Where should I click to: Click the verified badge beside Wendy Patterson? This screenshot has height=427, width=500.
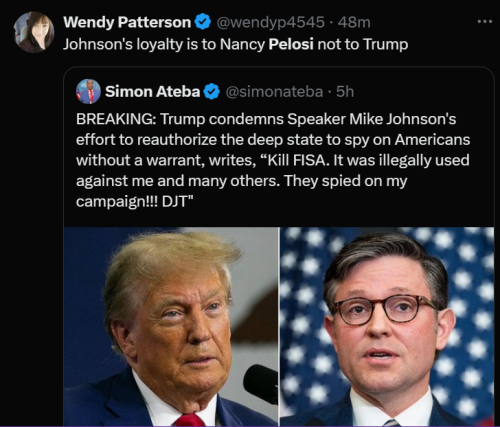[202, 22]
